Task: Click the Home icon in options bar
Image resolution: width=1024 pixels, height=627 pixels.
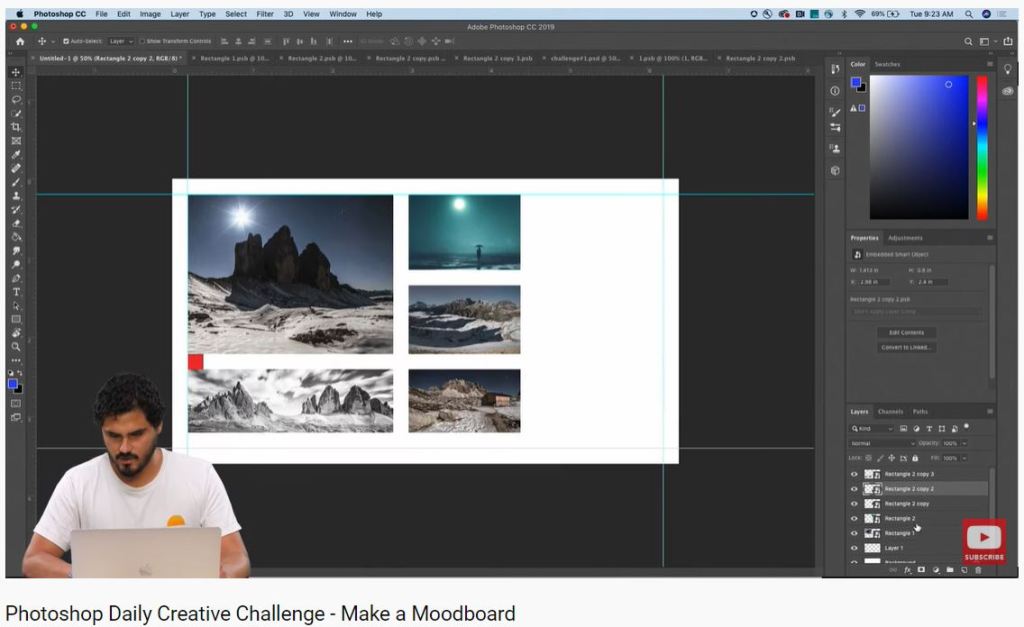Action: pyautogui.click(x=20, y=41)
